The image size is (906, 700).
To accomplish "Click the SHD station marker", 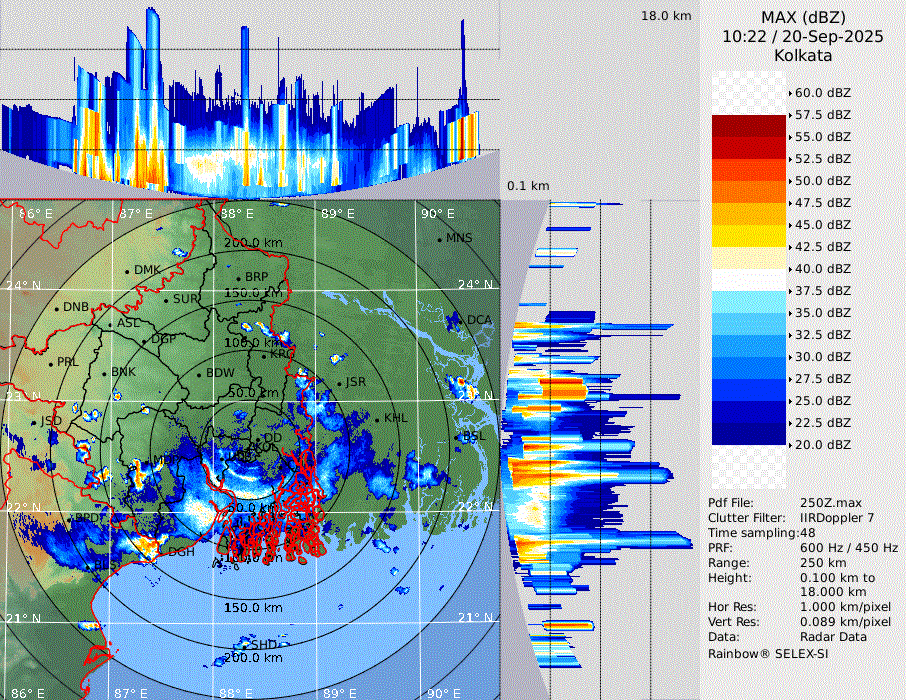I will click(244, 645).
